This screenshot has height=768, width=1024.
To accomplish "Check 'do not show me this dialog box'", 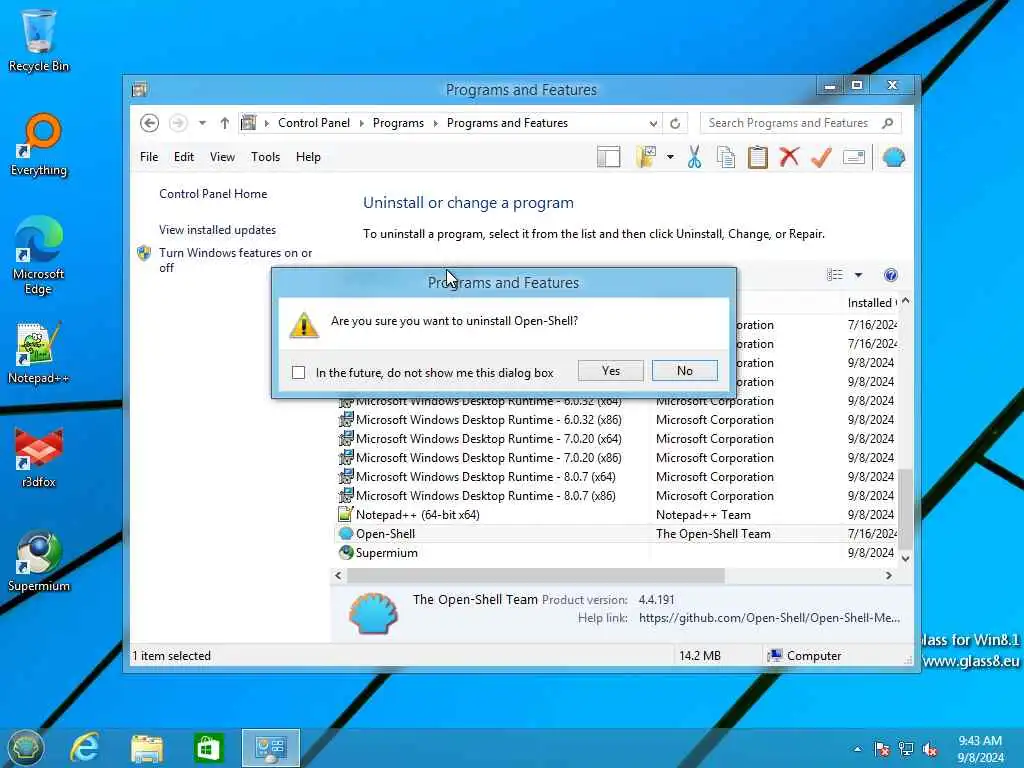I will tap(298, 372).
